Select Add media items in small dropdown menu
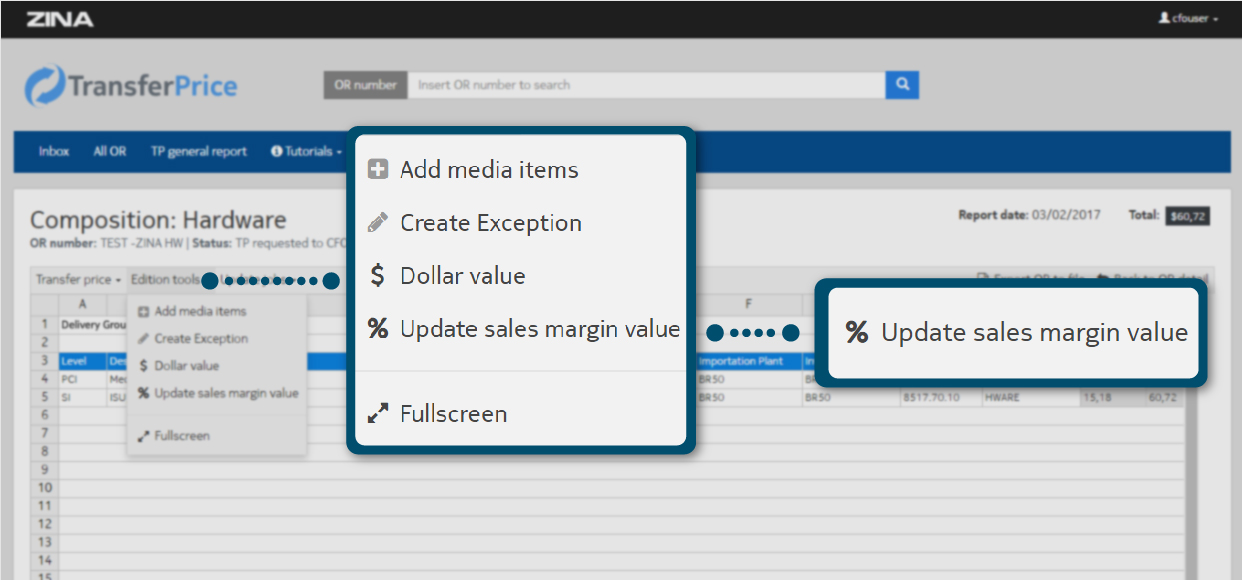This screenshot has width=1242, height=580. [200, 312]
